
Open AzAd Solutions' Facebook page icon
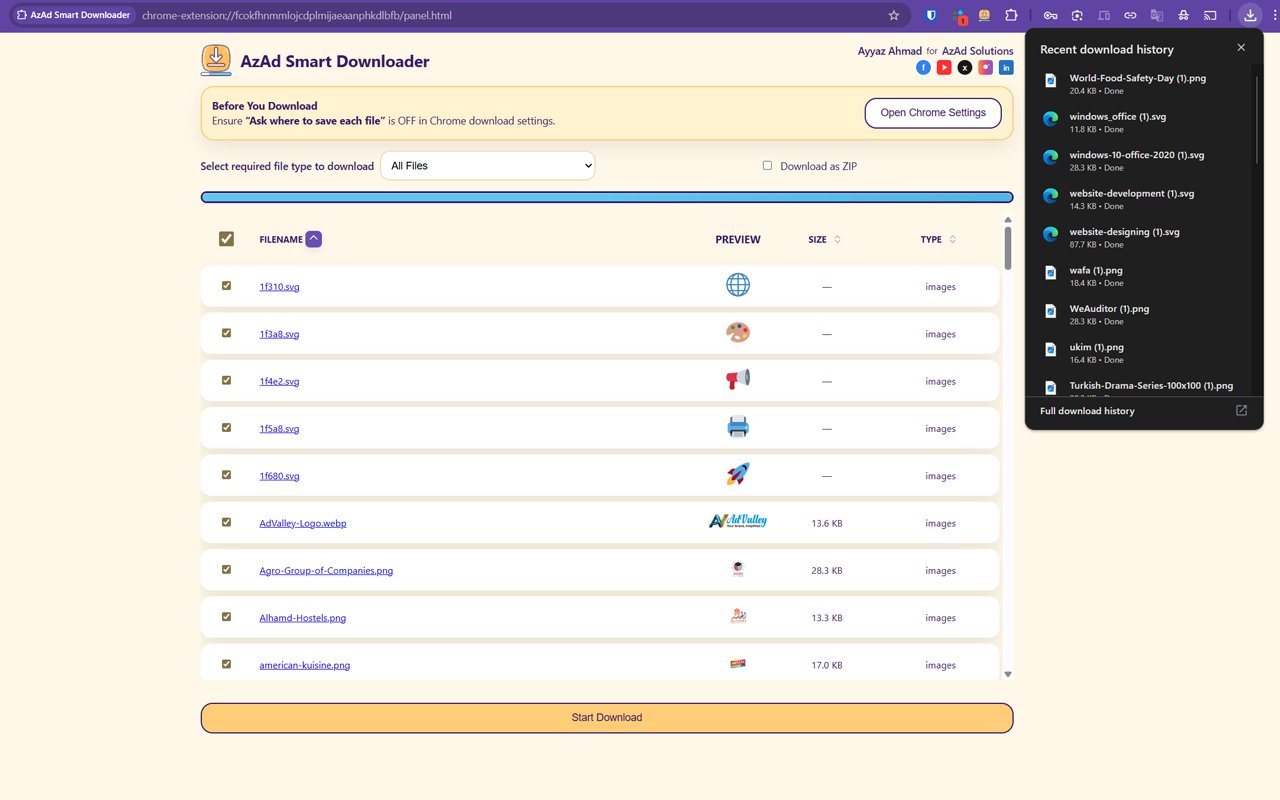[x=923, y=67]
